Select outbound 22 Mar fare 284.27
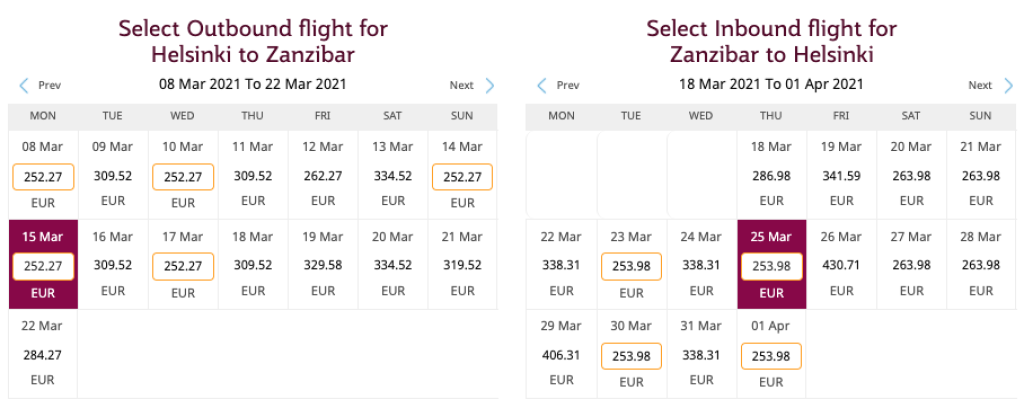Viewport: 1024px width, 417px height. tap(42, 354)
